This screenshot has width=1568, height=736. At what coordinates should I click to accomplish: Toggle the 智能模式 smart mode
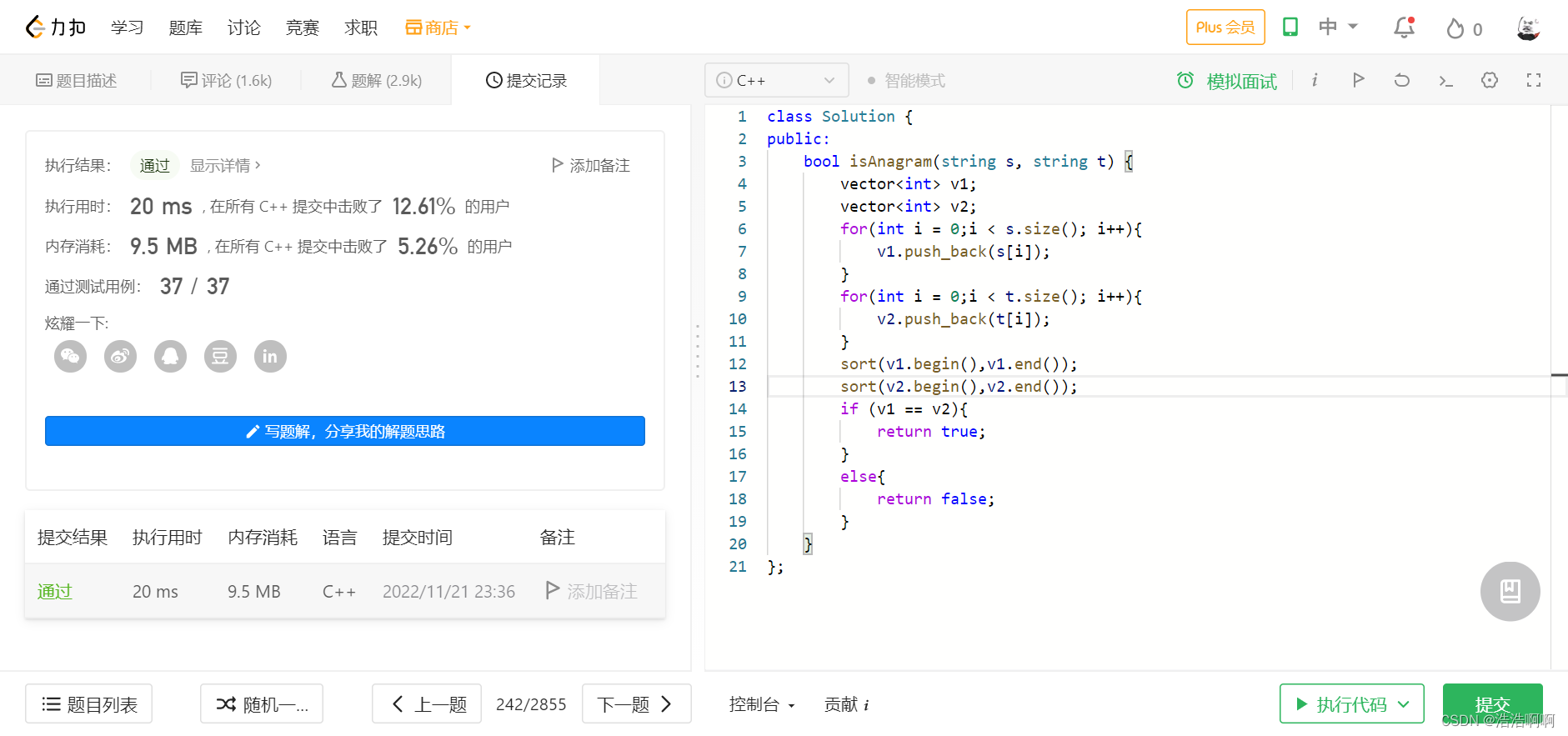906,81
